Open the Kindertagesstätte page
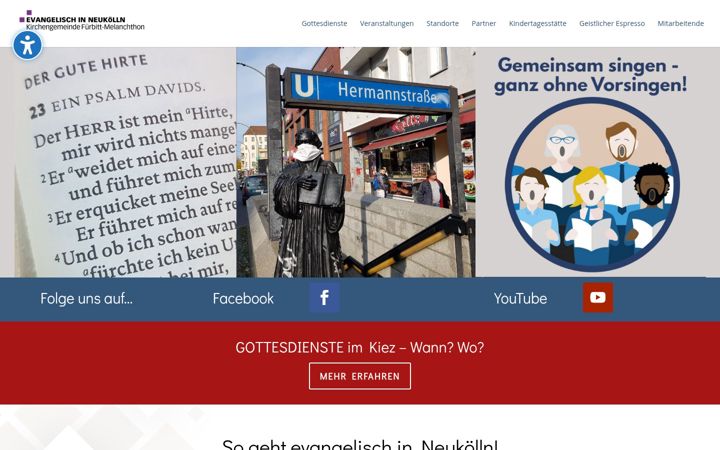720x450 pixels. pyautogui.click(x=537, y=23)
